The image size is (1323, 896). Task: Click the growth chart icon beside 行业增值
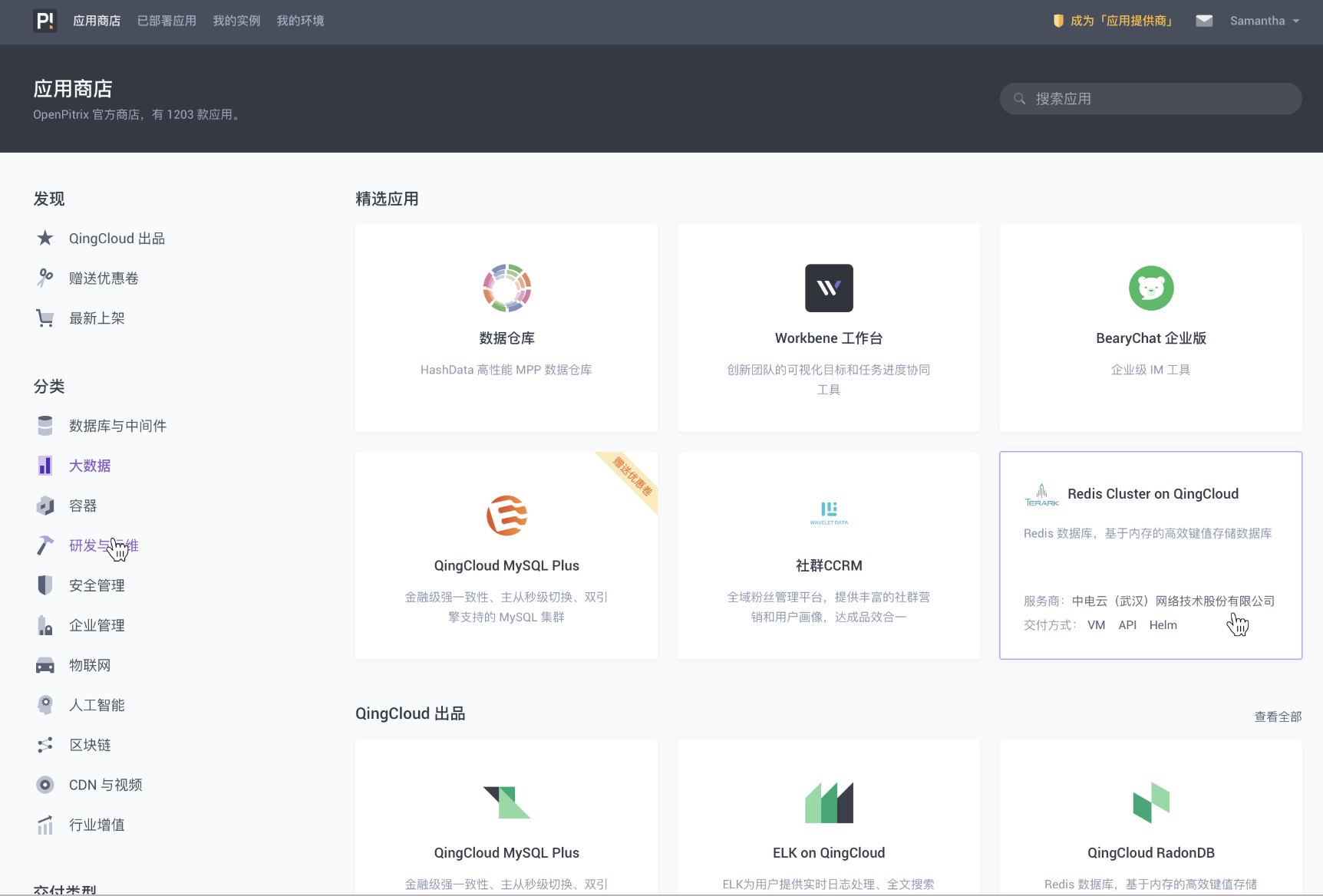(x=45, y=825)
